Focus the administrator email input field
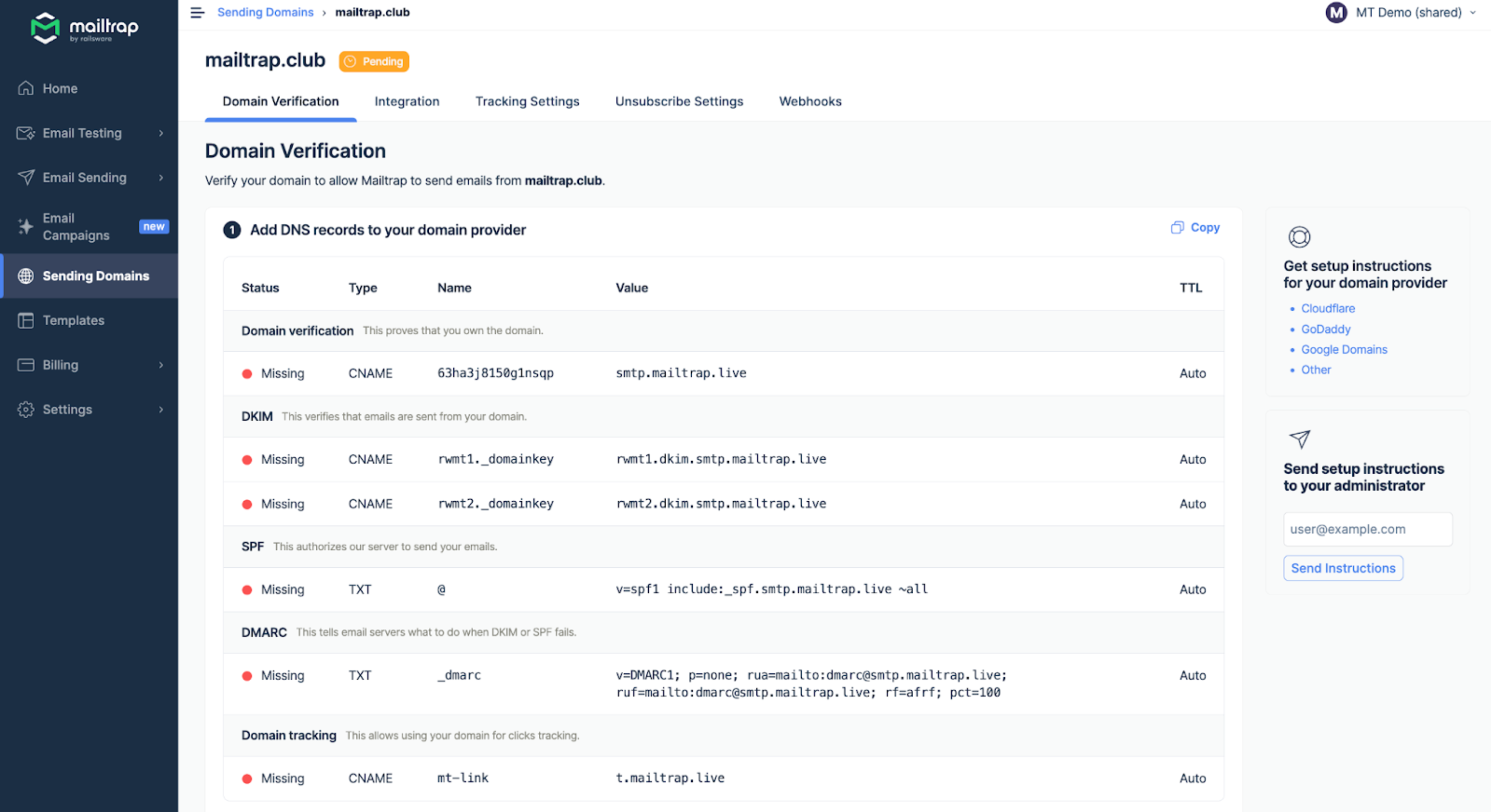Image resolution: width=1491 pixels, height=812 pixels. (1367, 529)
